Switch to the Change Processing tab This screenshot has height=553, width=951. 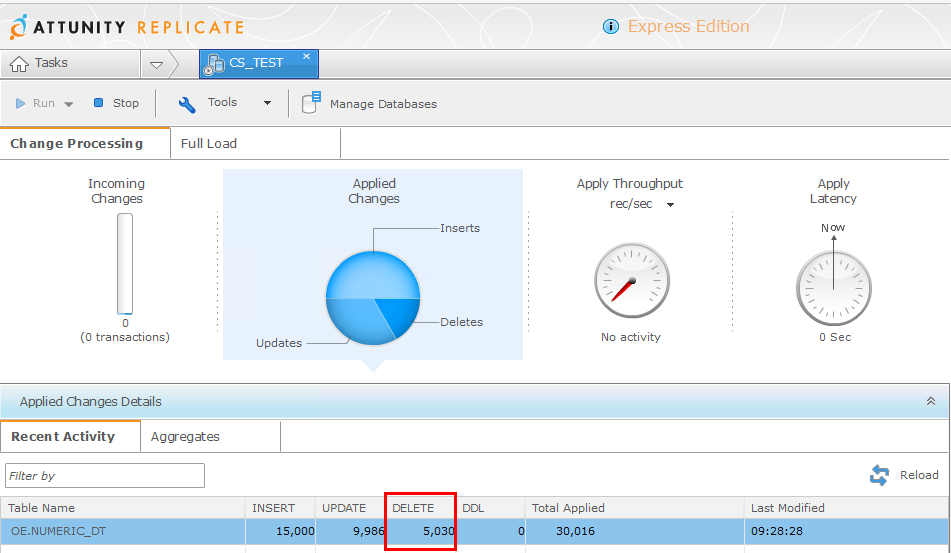[85, 144]
